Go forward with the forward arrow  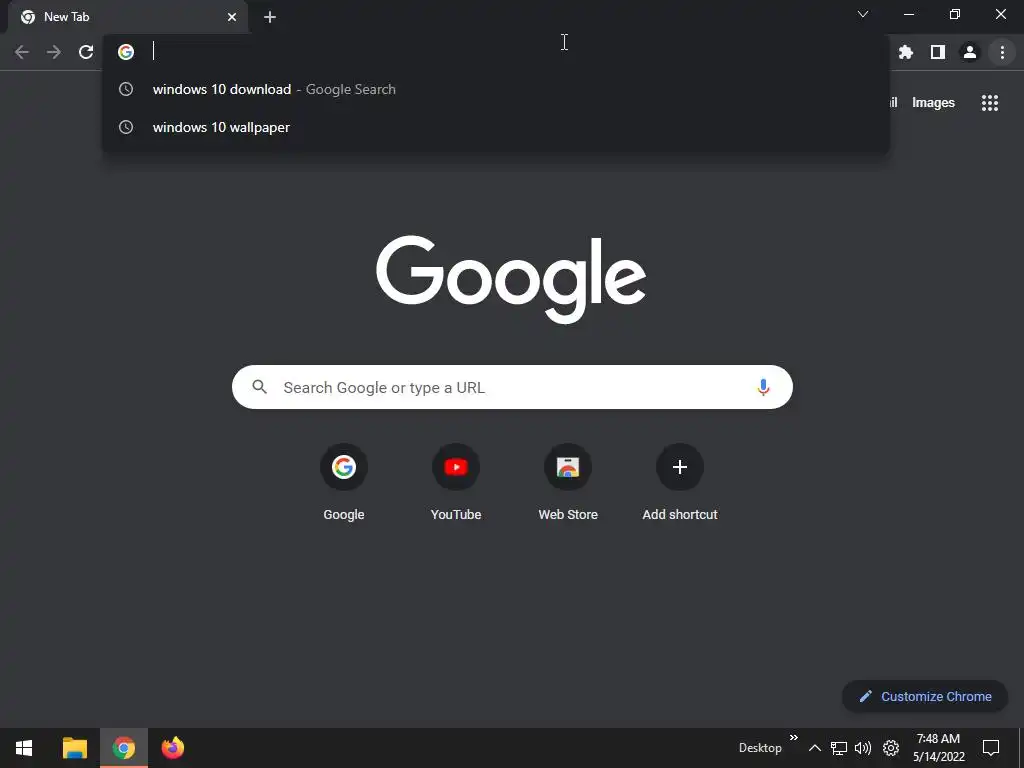[54, 52]
